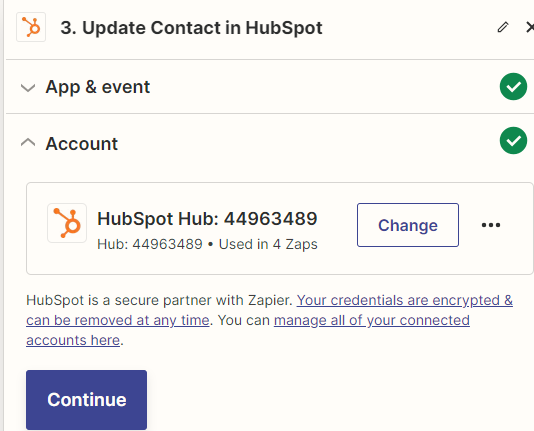Viewport: 534px width, 431px height.
Task: Collapse the Account section chevron
Action: tap(28, 143)
